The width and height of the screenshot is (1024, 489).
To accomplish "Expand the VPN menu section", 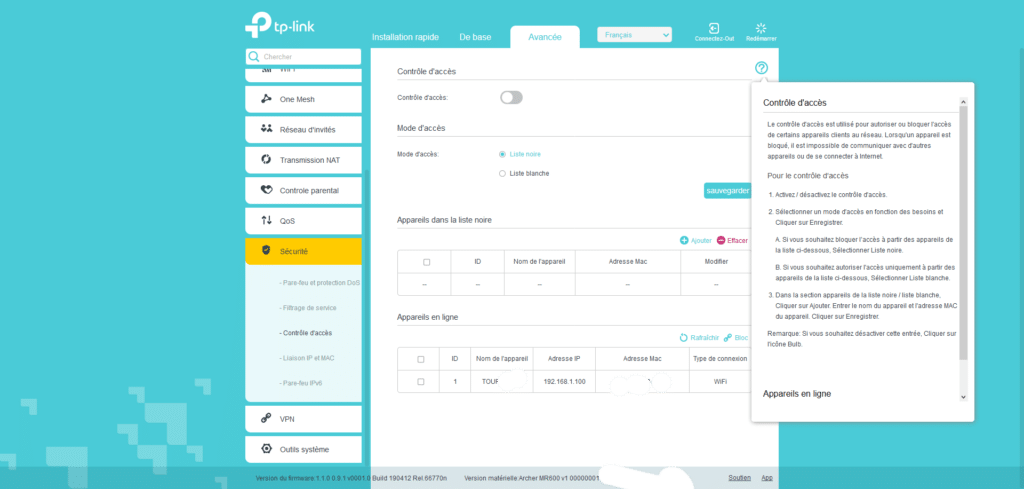I will pyautogui.click(x=303, y=419).
